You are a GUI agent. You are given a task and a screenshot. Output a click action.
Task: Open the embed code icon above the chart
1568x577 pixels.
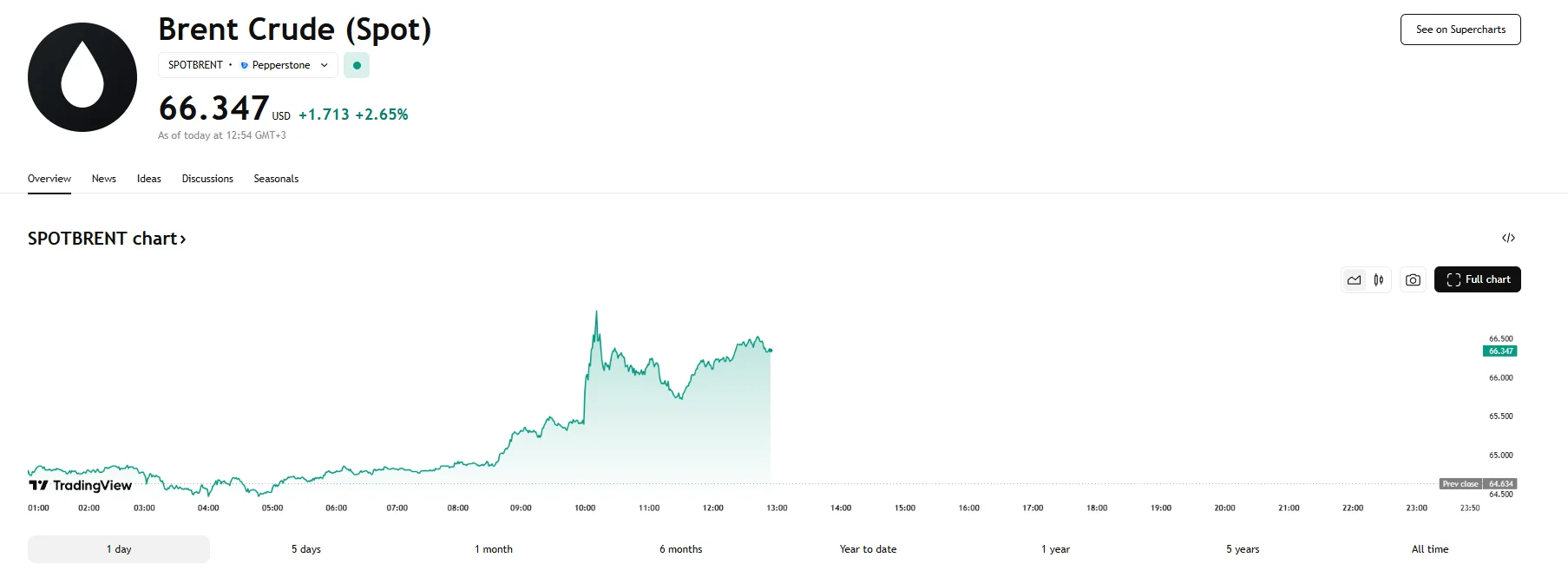(1510, 238)
